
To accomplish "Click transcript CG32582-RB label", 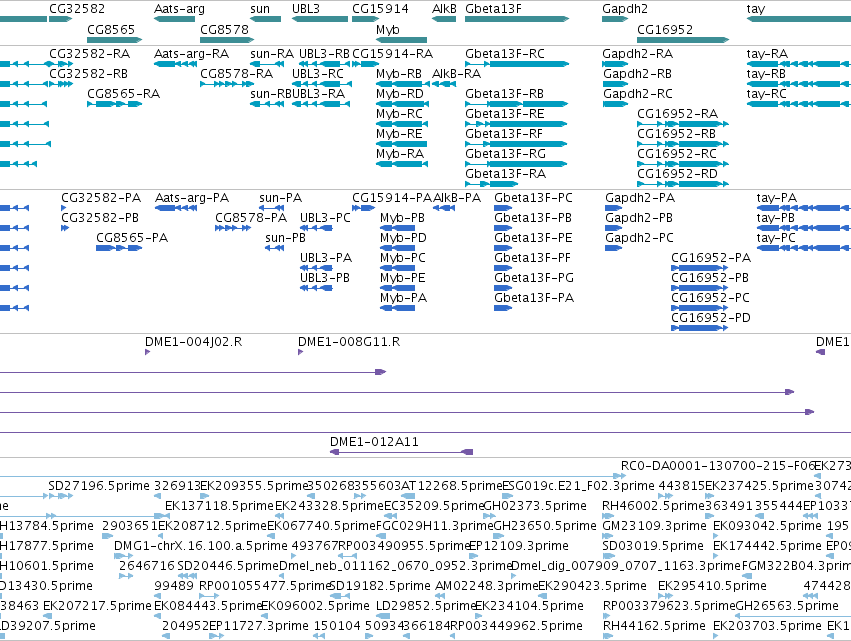I will tap(88, 74).
